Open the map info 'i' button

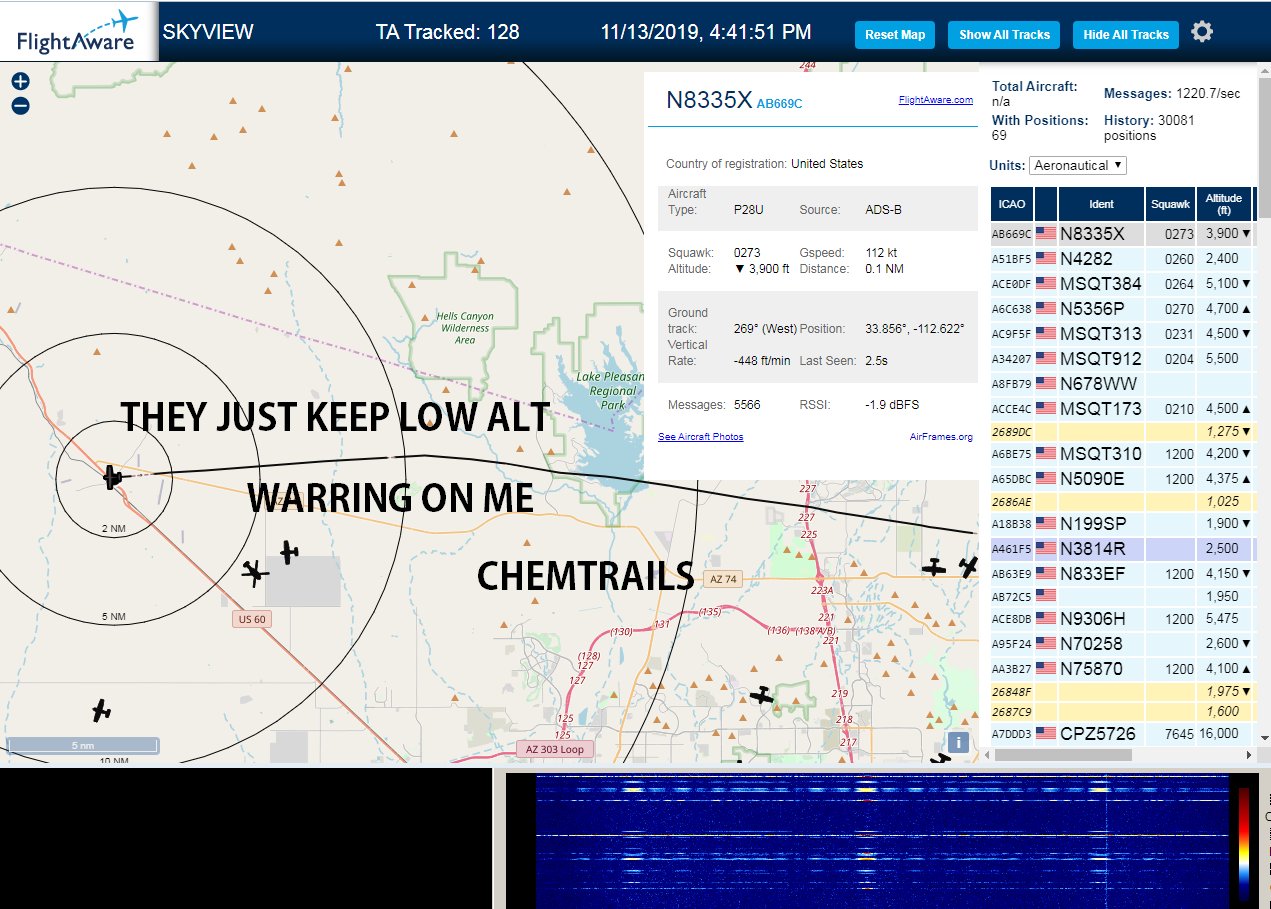(958, 742)
